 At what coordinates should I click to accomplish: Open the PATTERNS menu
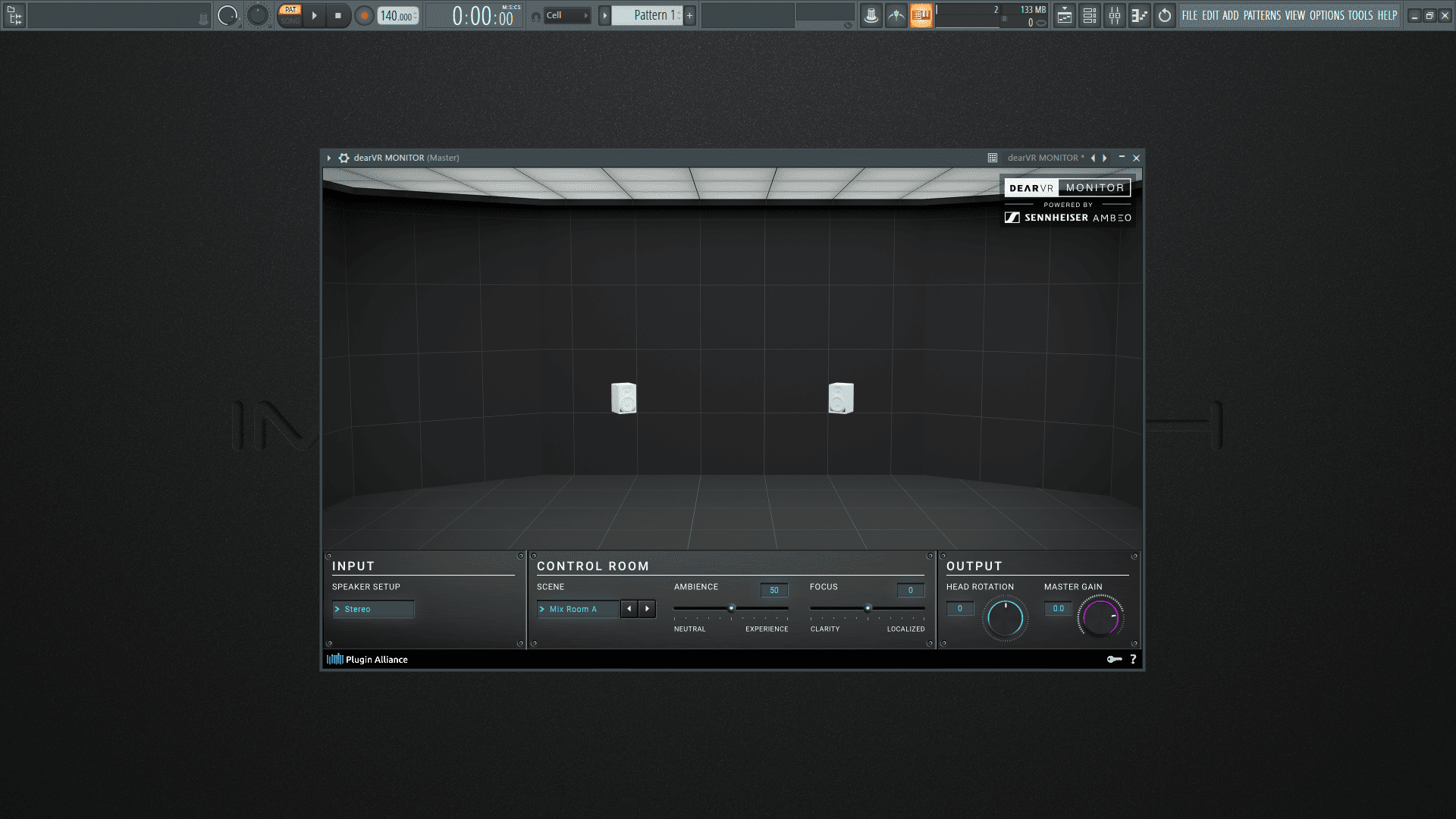tap(1262, 15)
